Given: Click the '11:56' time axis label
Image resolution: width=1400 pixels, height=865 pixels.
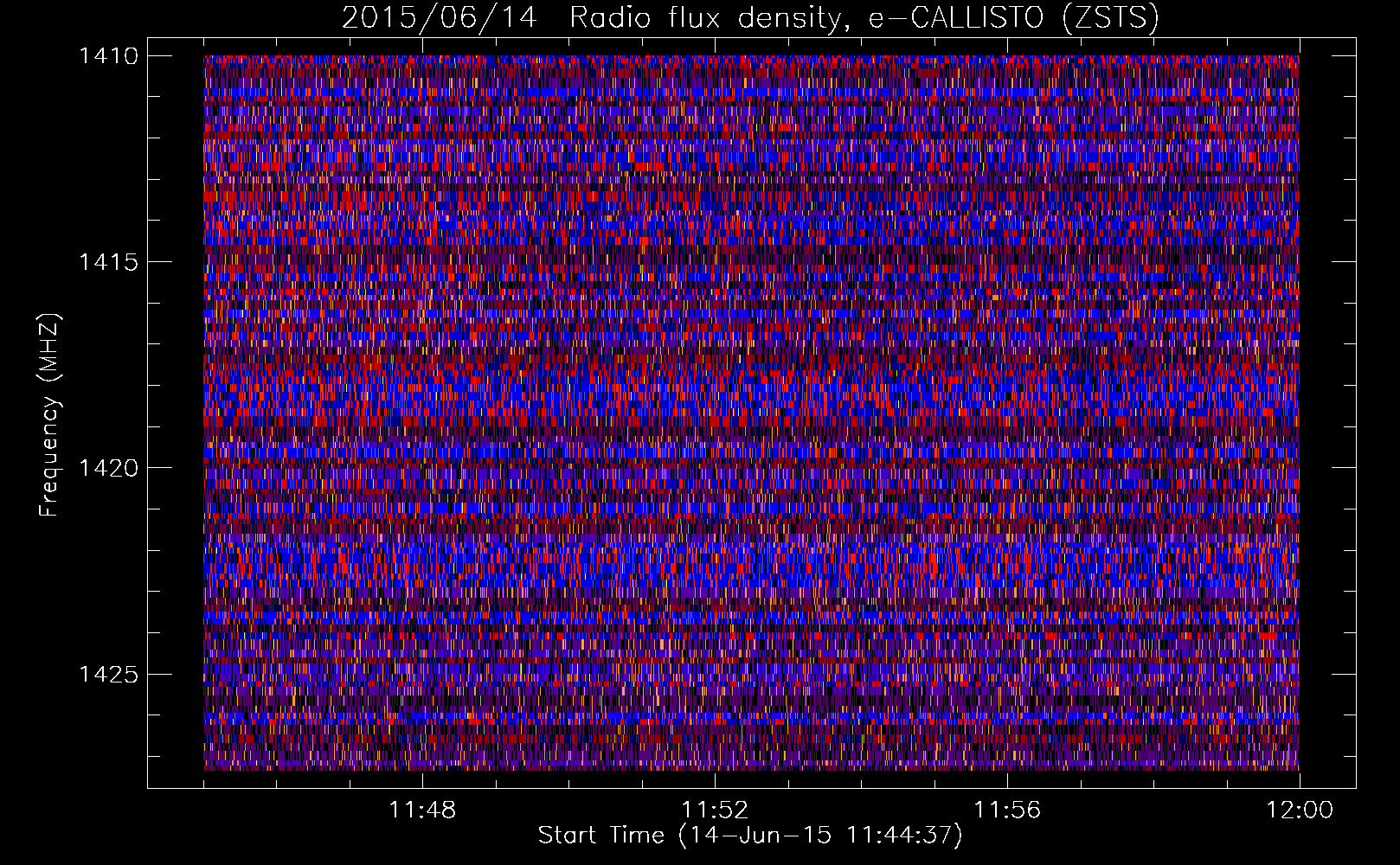Looking at the screenshot, I should click(x=1007, y=811).
